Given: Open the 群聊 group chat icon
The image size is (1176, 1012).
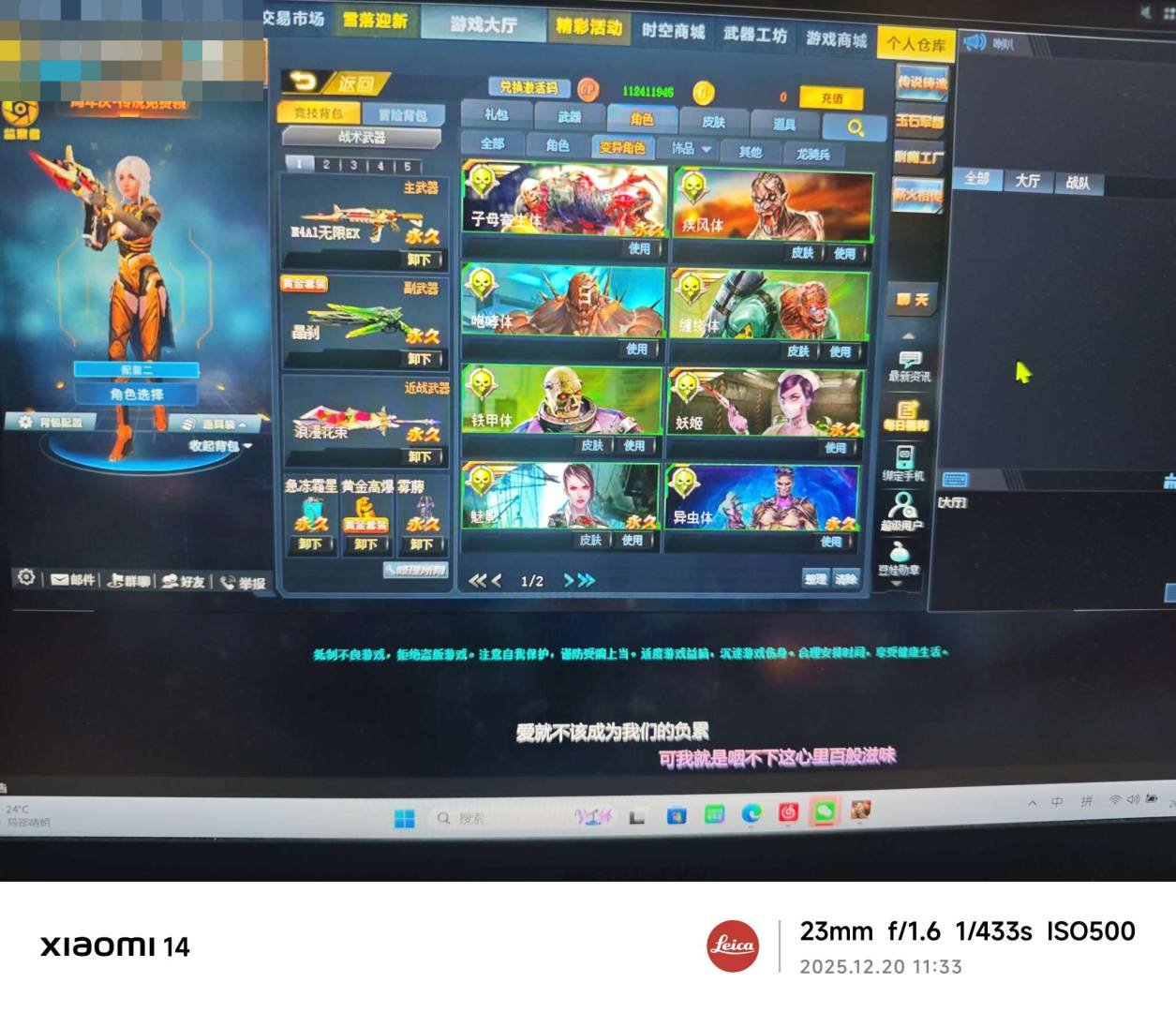Looking at the screenshot, I should (x=128, y=581).
